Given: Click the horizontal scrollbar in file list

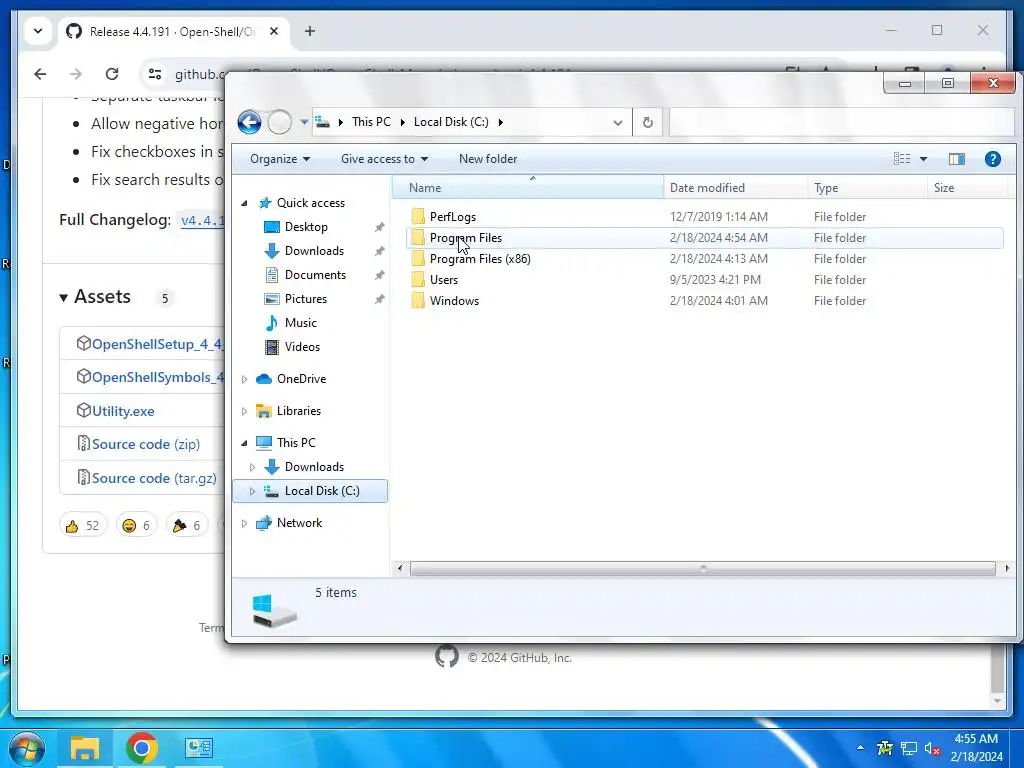Looking at the screenshot, I should 703,569.
